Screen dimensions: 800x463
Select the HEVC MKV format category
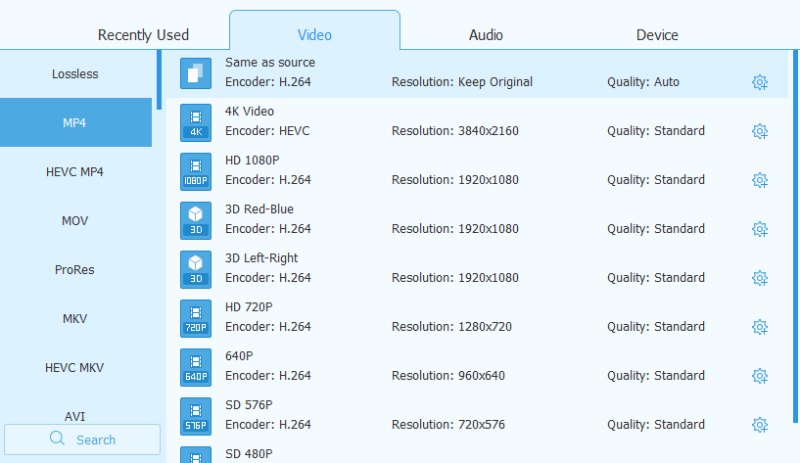pyautogui.click(x=76, y=368)
